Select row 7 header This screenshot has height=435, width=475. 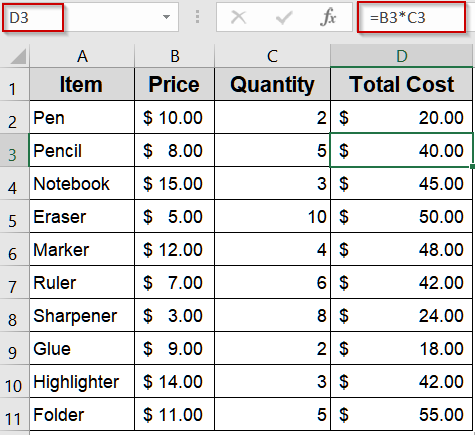pos(14,282)
